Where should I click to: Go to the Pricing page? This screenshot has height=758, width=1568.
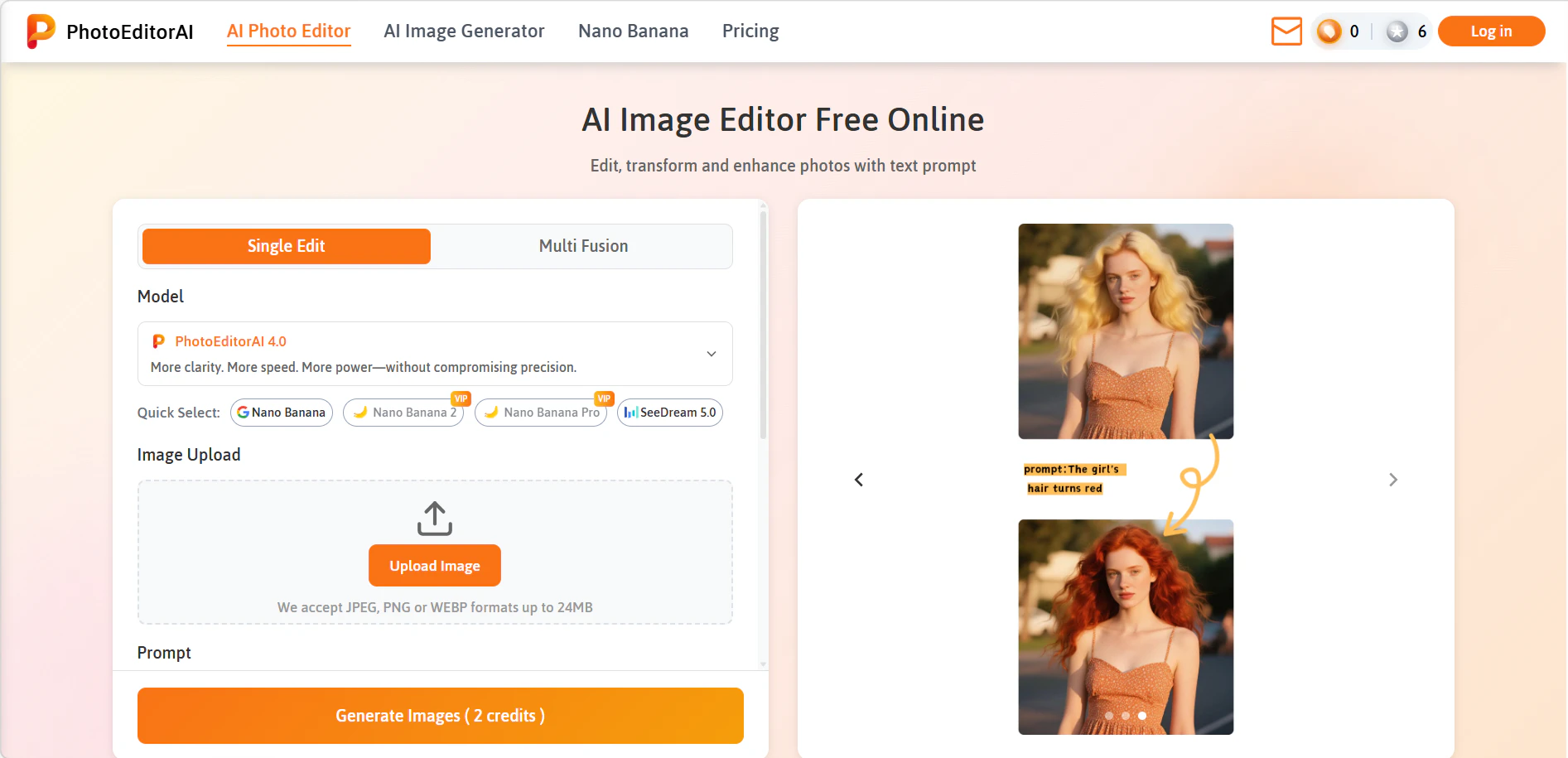(x=750, y=31)
